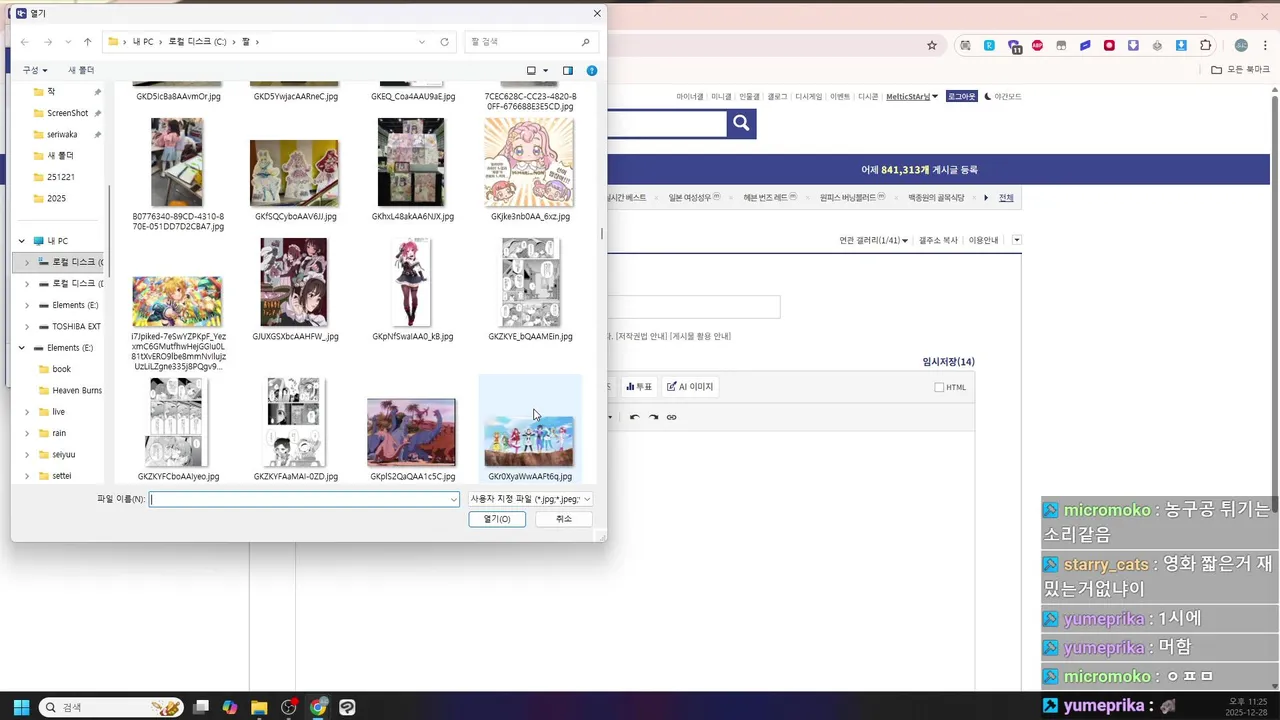Screen dimensions: 1280x720
Task: Open File Explorer from taskbar
Action: [x=259, y=707]
